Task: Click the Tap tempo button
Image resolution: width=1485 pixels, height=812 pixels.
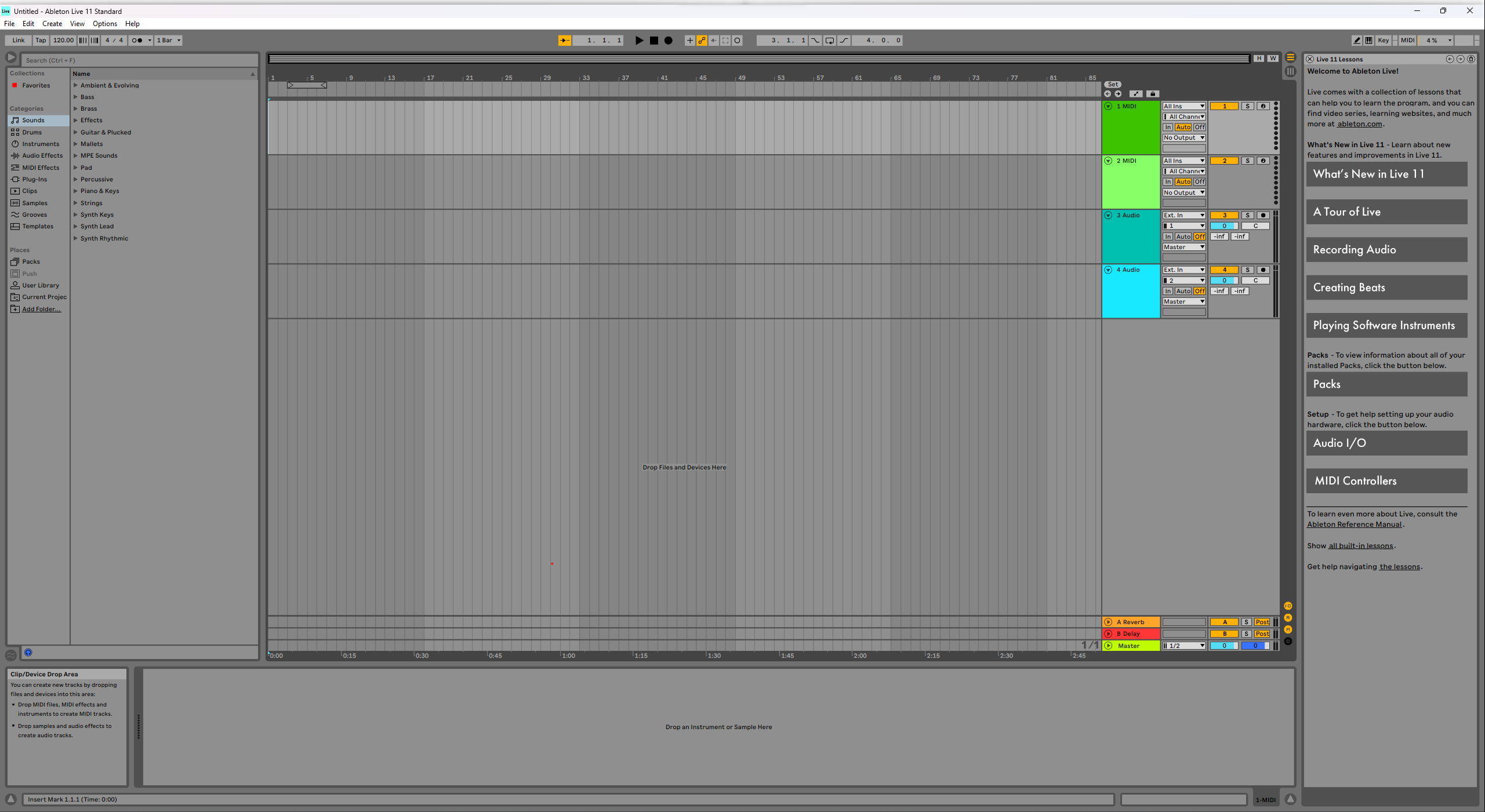Action: point(41,41)
